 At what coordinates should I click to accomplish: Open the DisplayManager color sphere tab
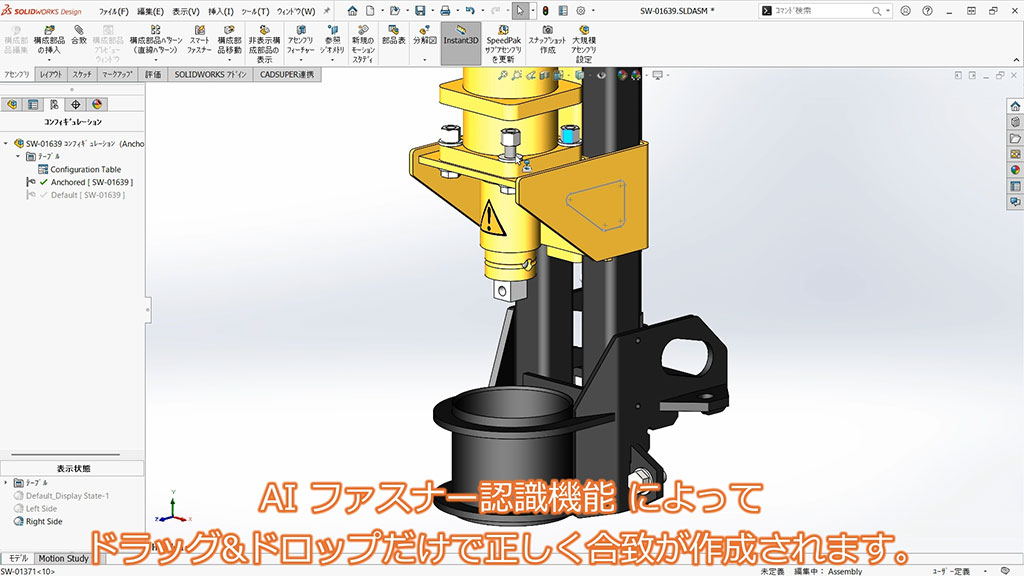pyautogui.click(x=97, y=104)
